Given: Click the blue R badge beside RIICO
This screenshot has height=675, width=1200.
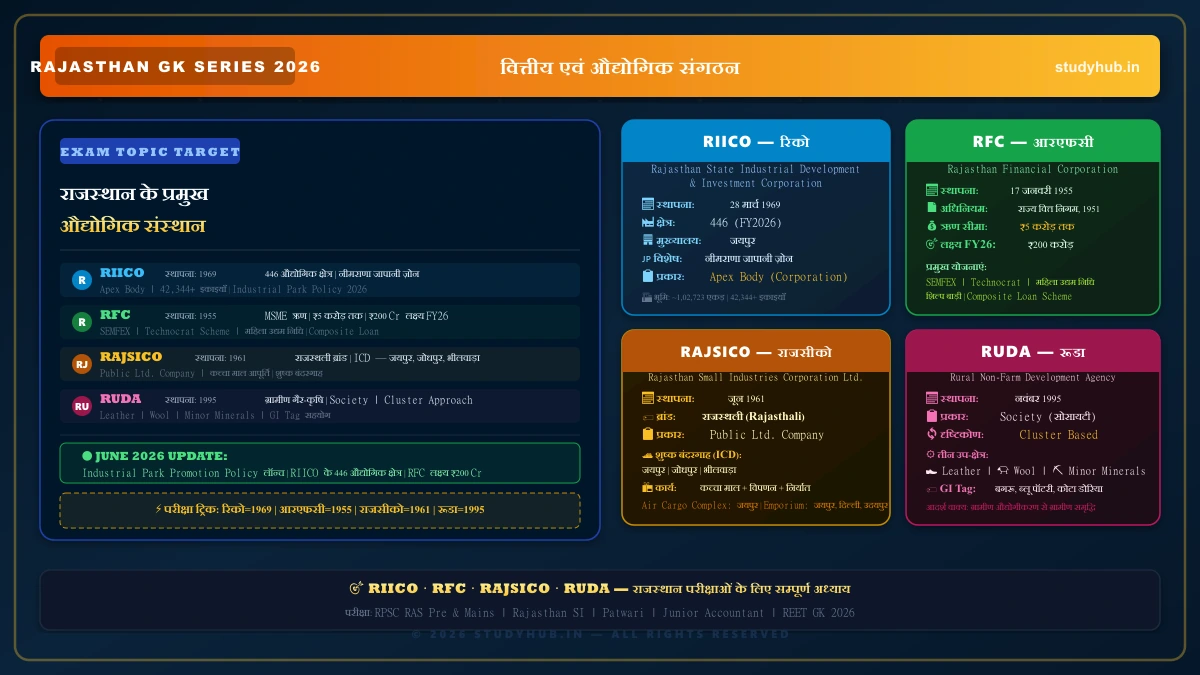Looking at the screenshot, I should pyautogui.click(x=82, y=280).
